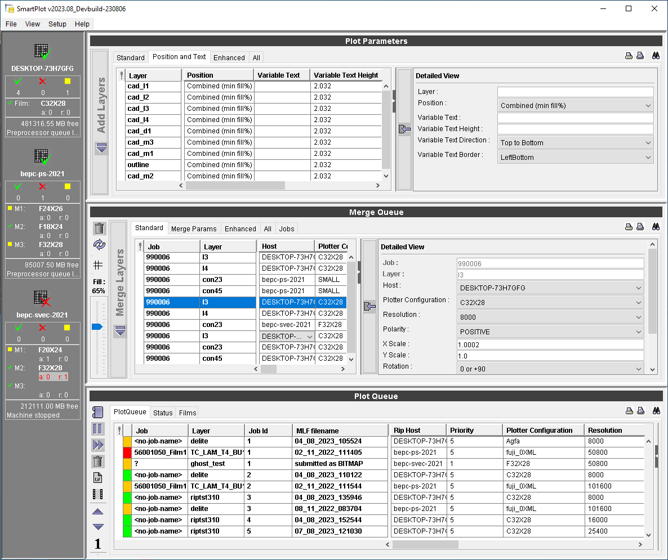Screen dimensions: 668x560
Task: Click Plot Queue horizontal scrollbar thumb
Action: 425,544
